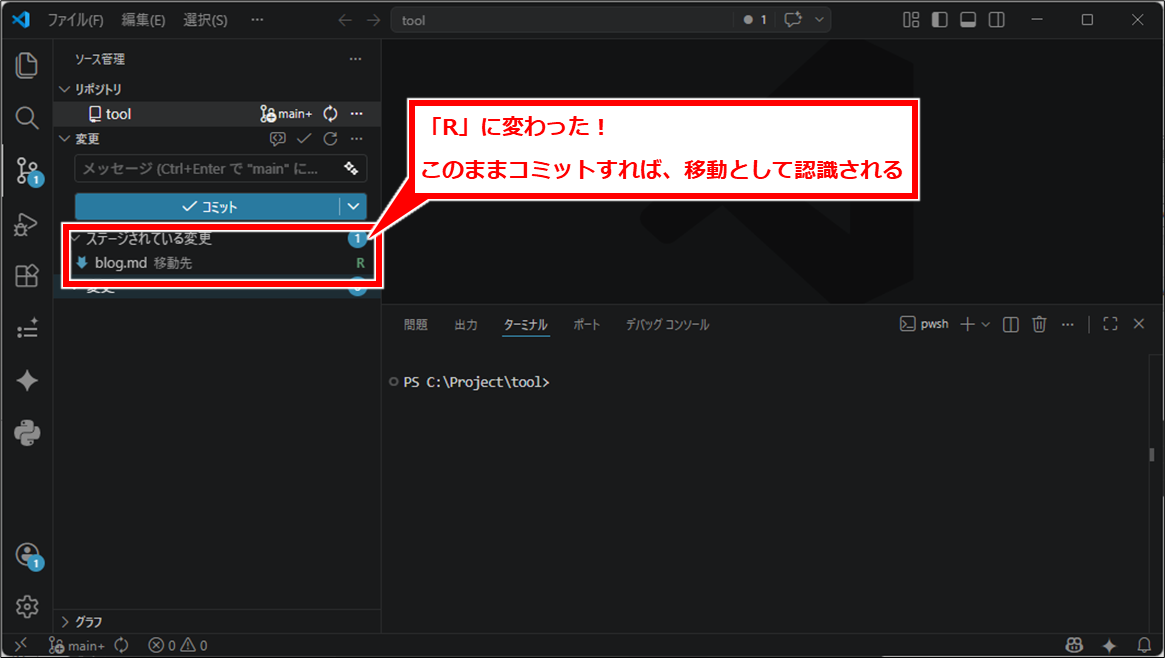Switch to the 出力 panel tab
1165x658 pixels.
[466, 325]
